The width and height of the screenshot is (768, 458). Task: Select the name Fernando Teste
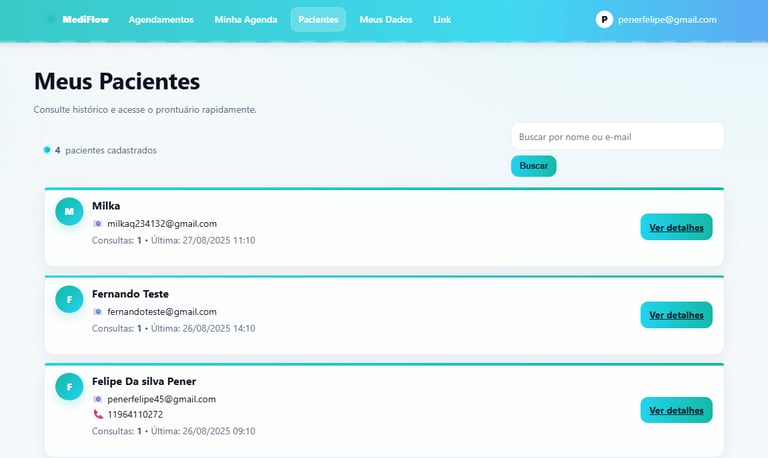130,294
